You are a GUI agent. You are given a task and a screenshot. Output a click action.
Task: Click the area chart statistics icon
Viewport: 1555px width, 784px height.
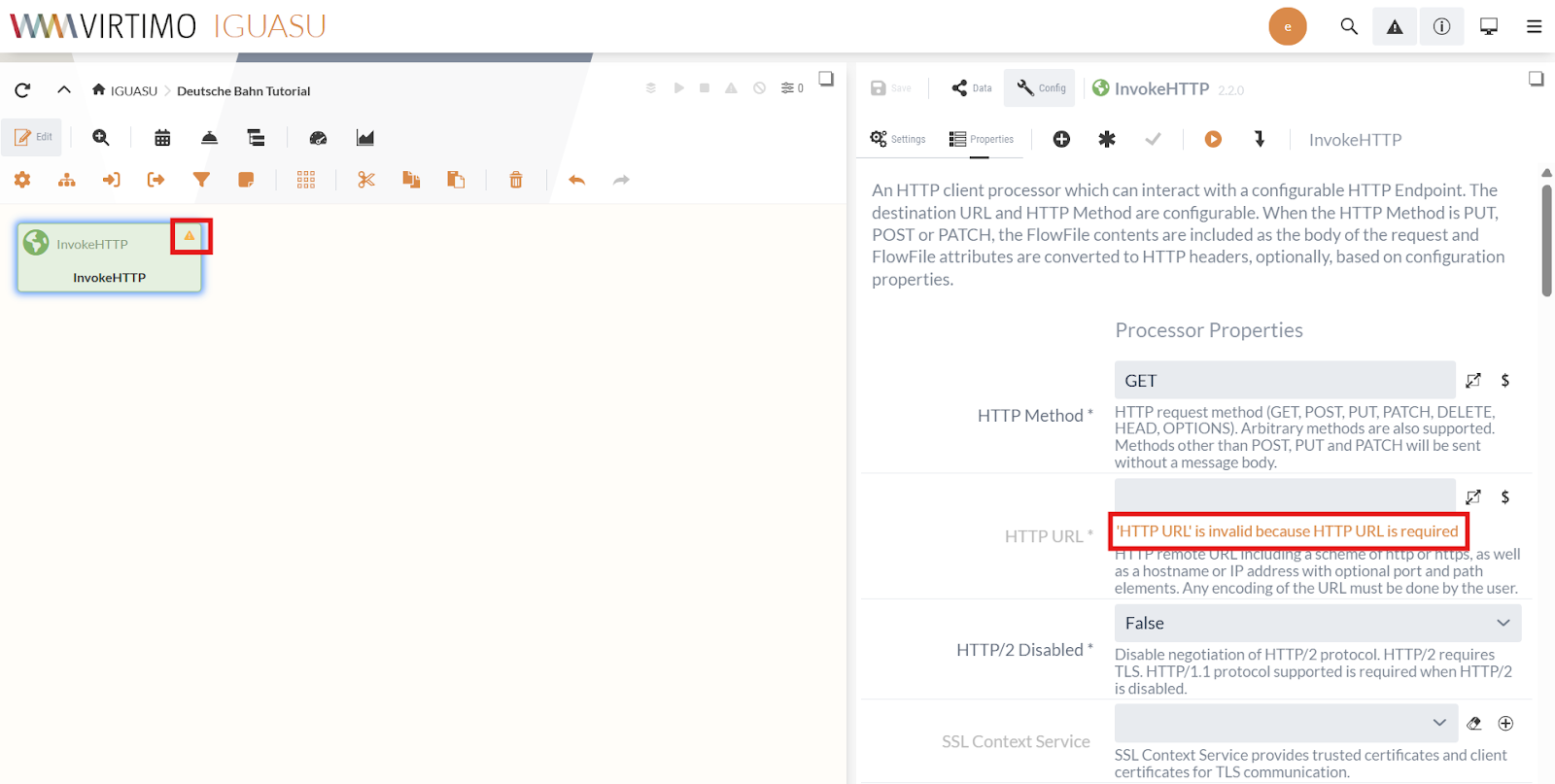(x=365, y=138)
